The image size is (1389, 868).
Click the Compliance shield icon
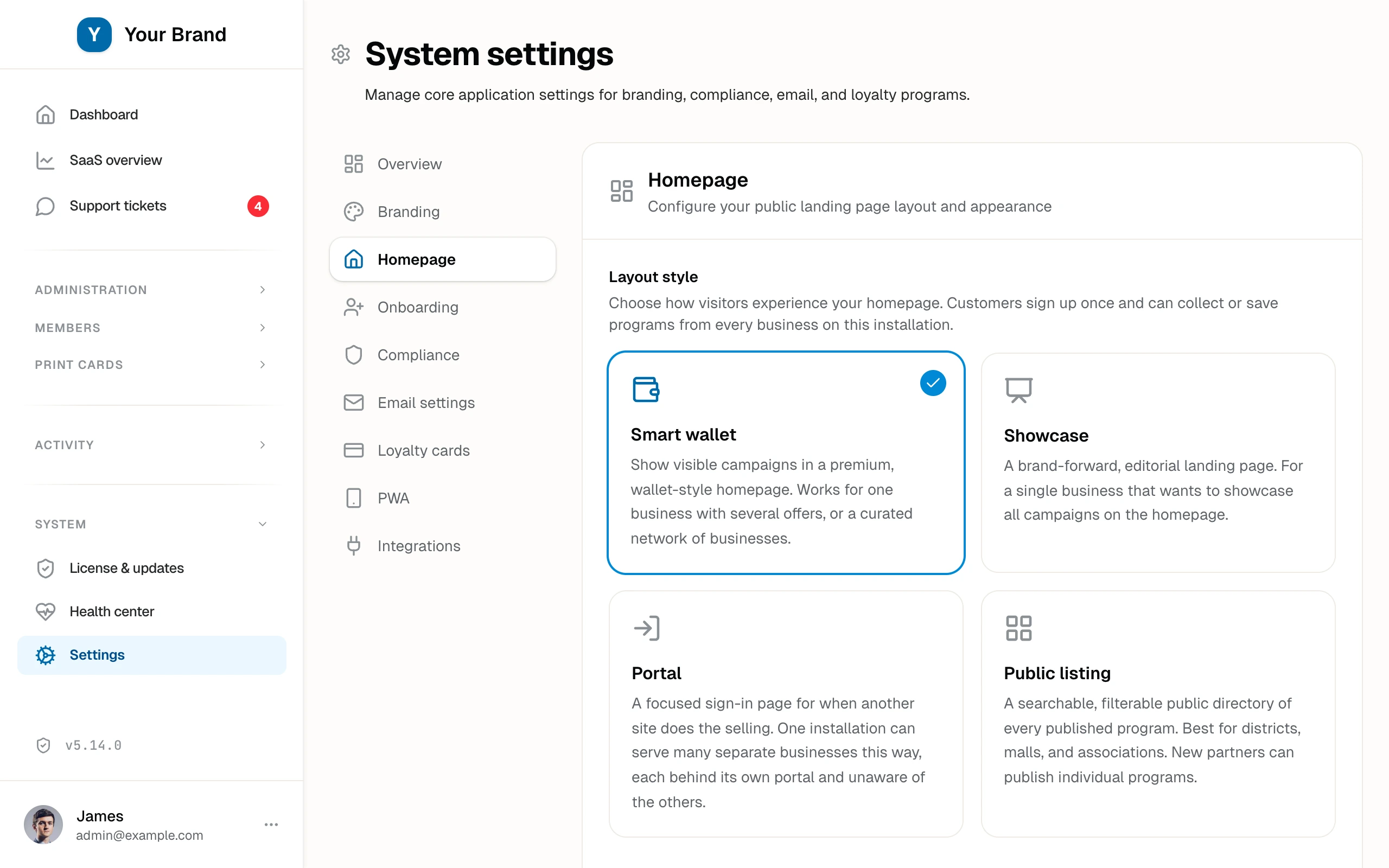pyautogui.click(x=354, y=355)
